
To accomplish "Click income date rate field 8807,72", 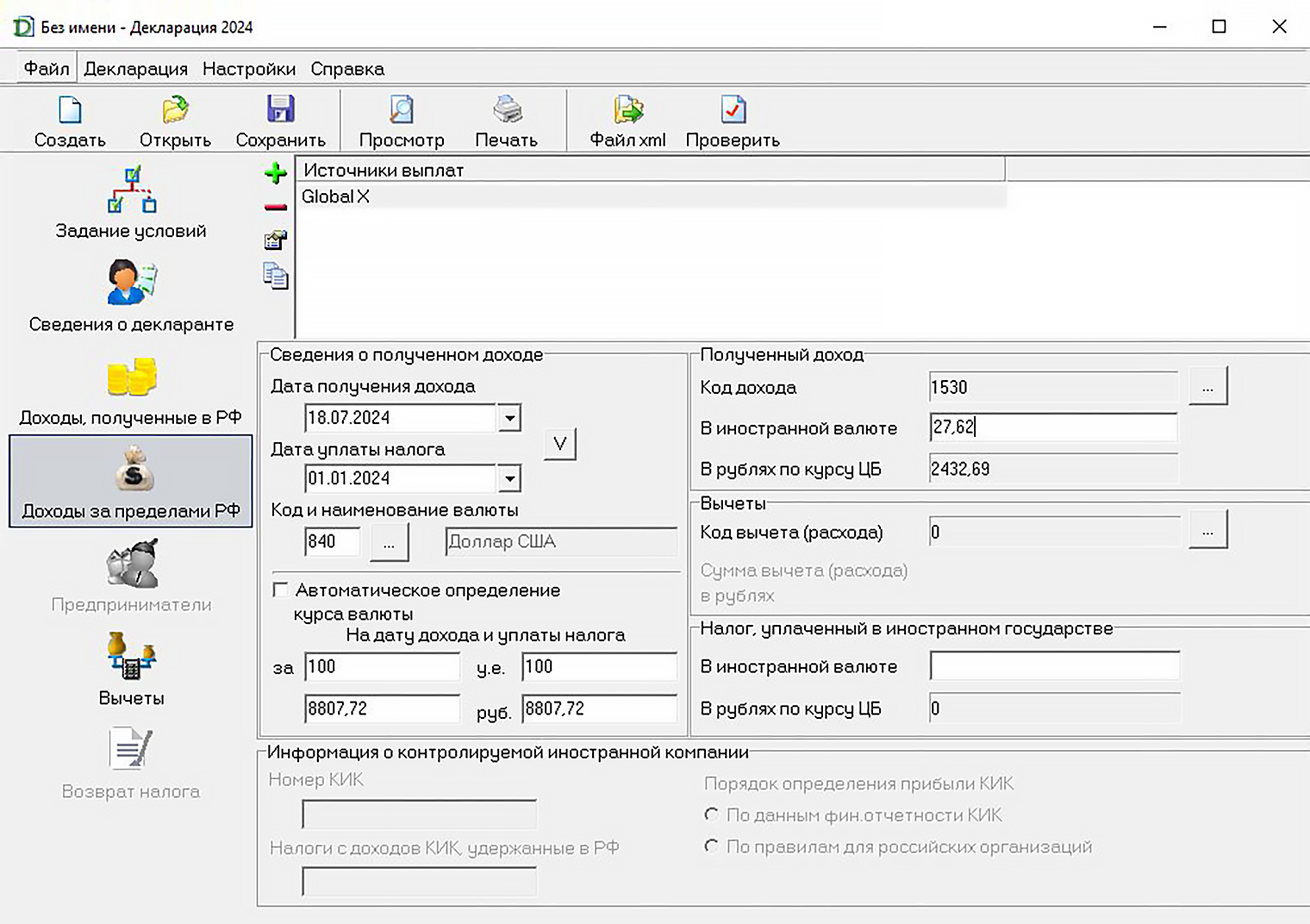I will (x=382, y=709).
